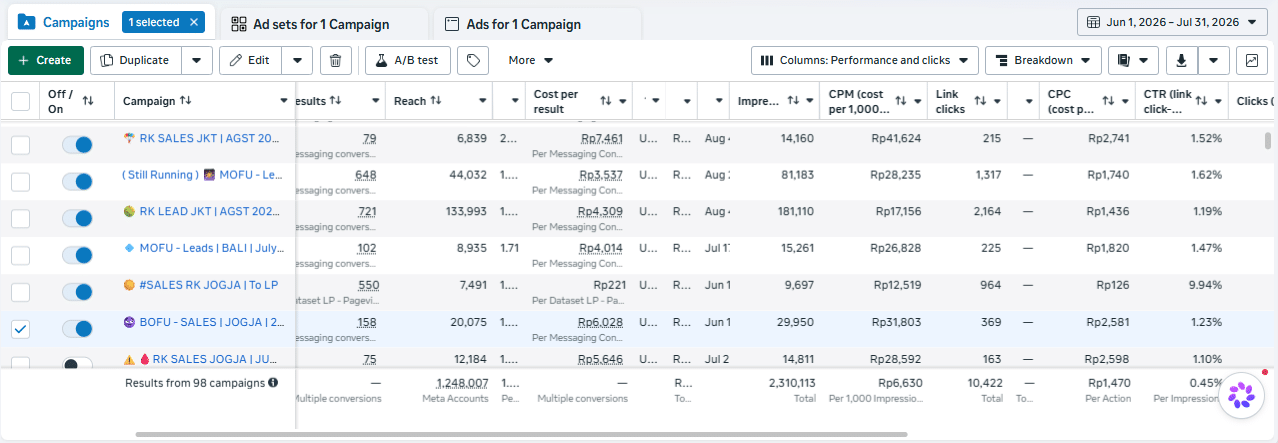This screenshot has width=1278, height=443.
Task: Click the calendar icon in date range
Action: pyautogui.click(x=1092, y=22)
